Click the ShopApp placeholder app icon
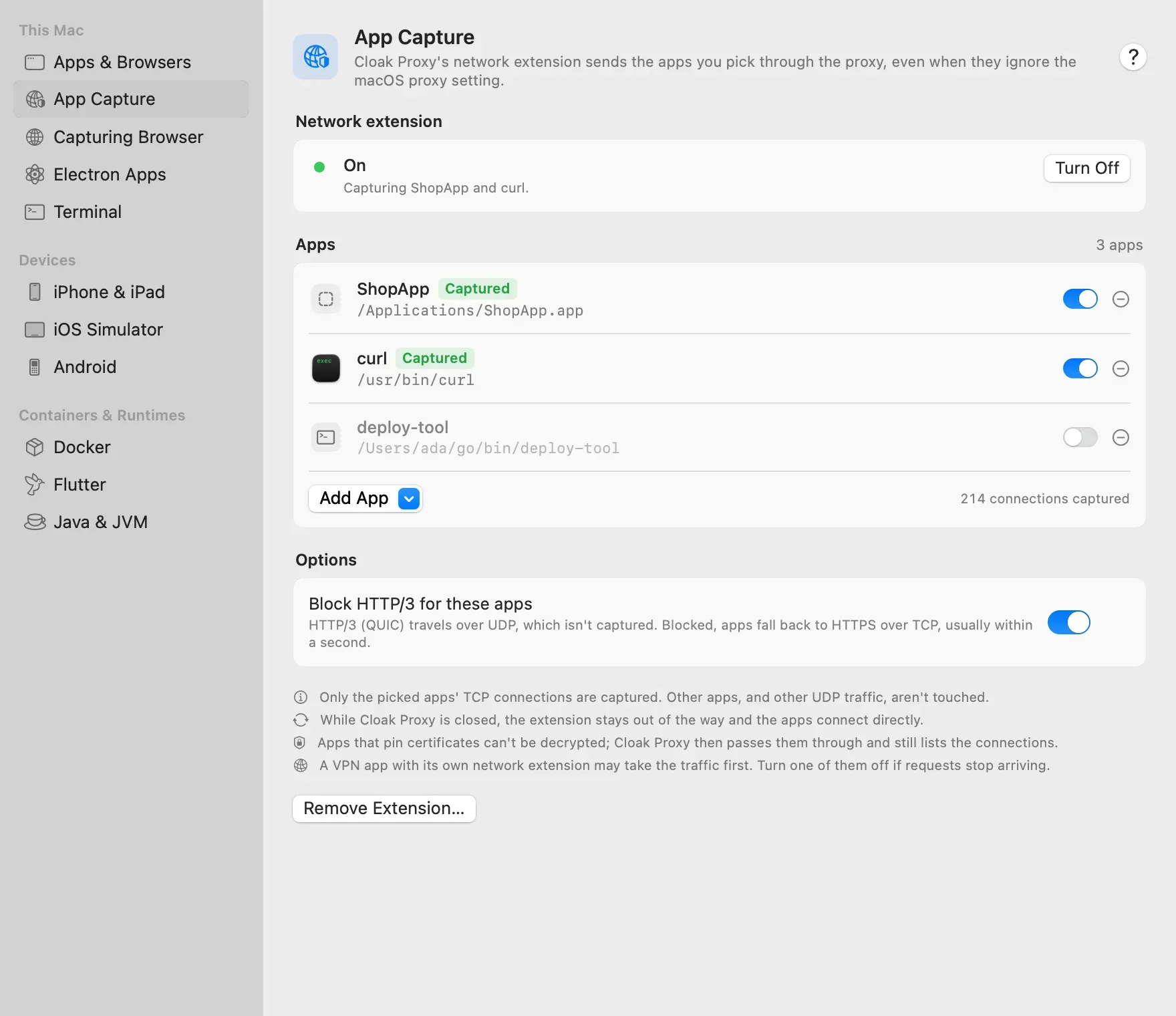The image size is (1176, 1016). coord(326,299)
